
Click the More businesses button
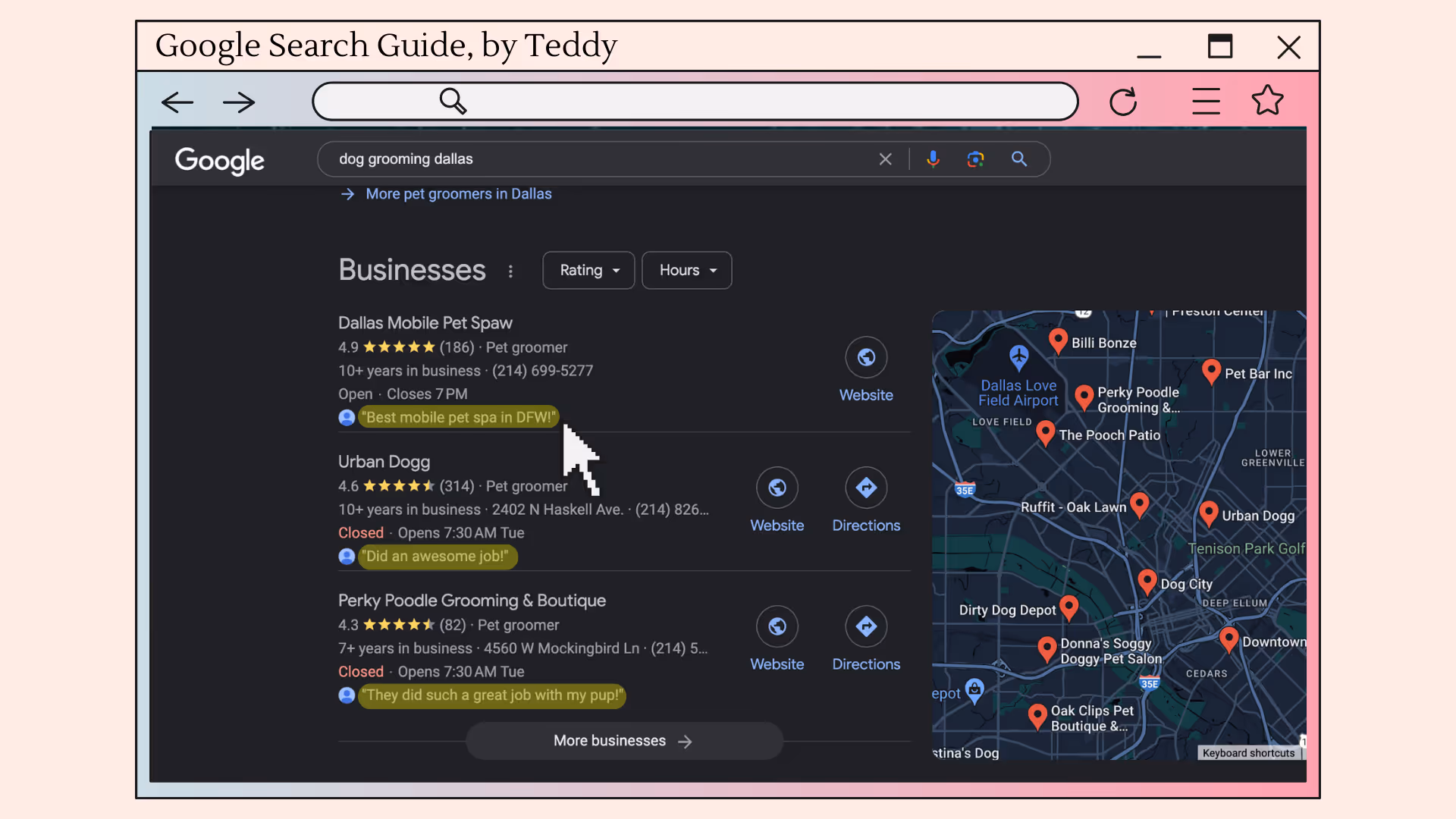623,741
